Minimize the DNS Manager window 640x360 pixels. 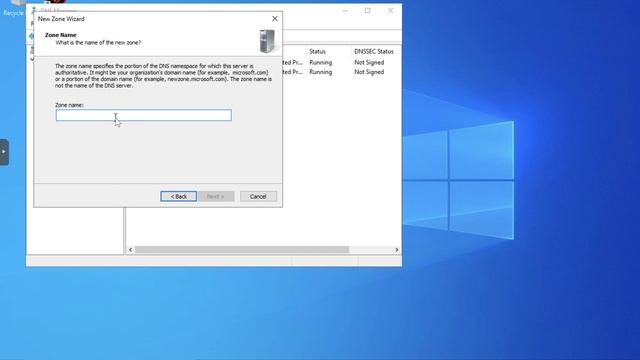click(345, 11)
